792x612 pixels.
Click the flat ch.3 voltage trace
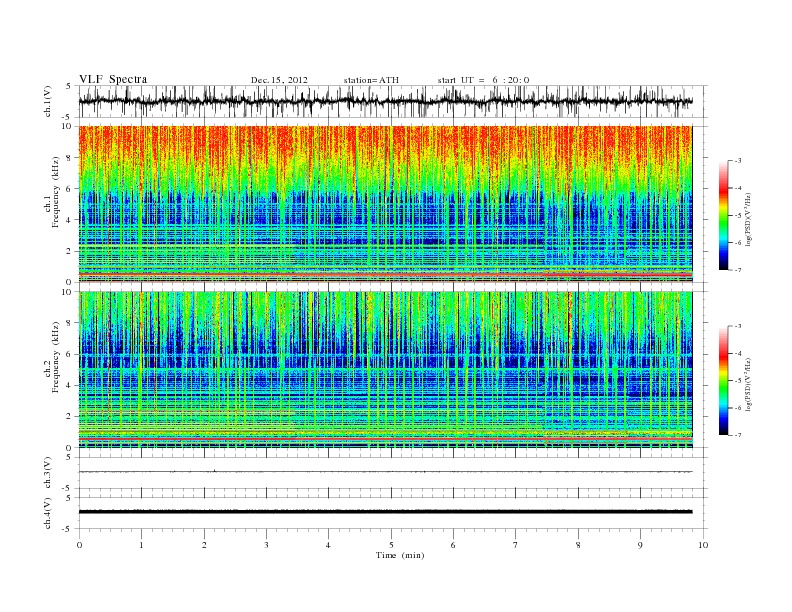pyautogui.click(x=385, y=472)
